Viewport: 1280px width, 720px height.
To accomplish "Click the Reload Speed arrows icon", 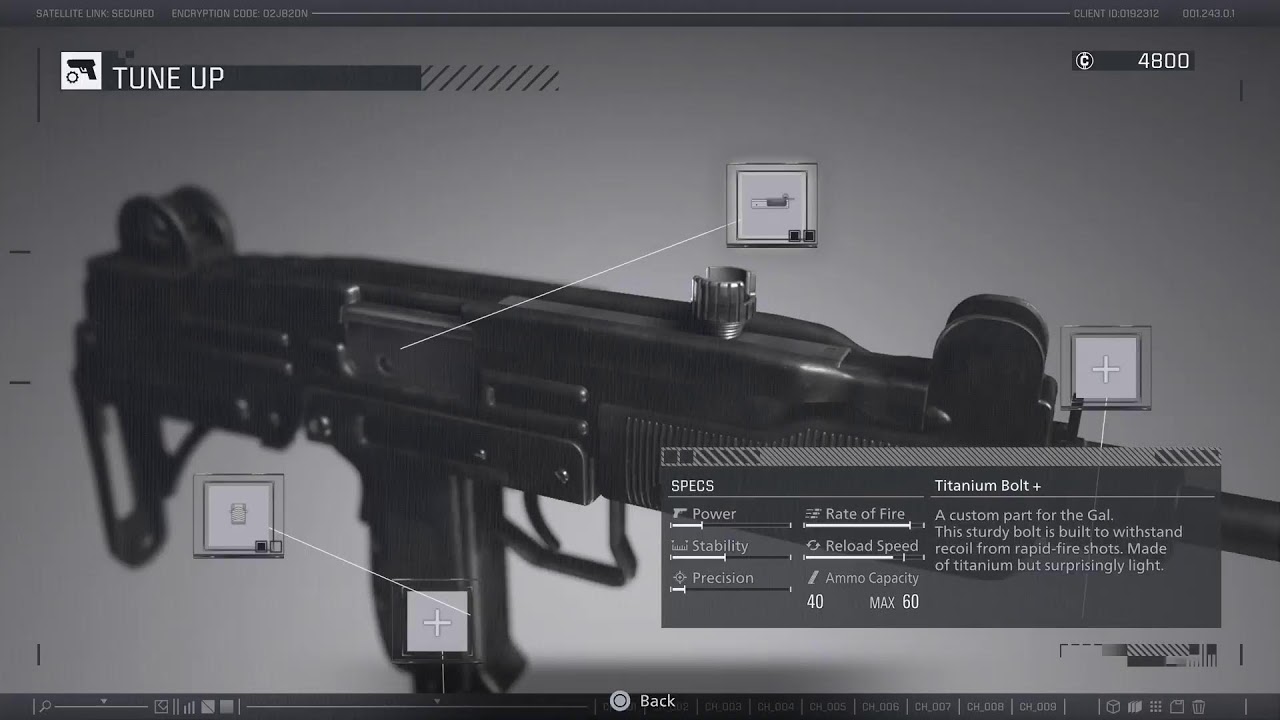I will pos(813,546).
